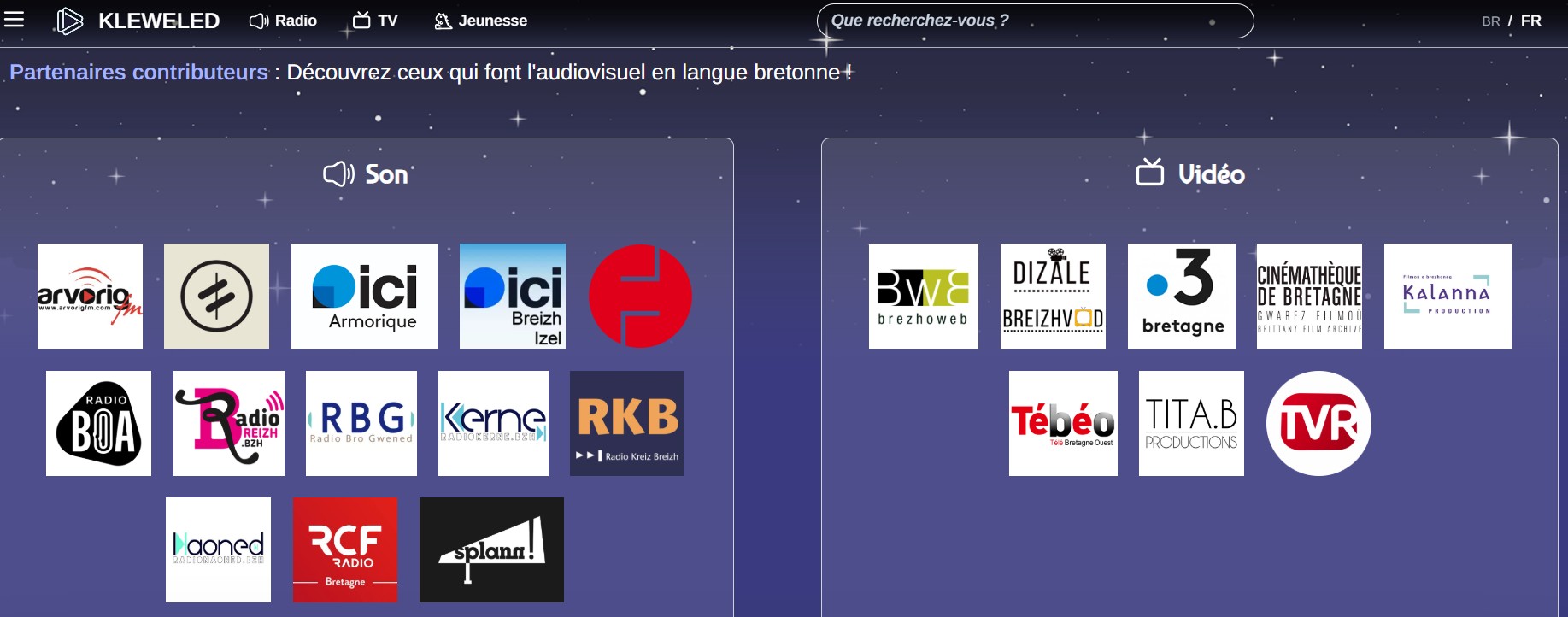Click the France 3 Bretagne logo
Screen dimensions: 1568x617
[1181, 296]
